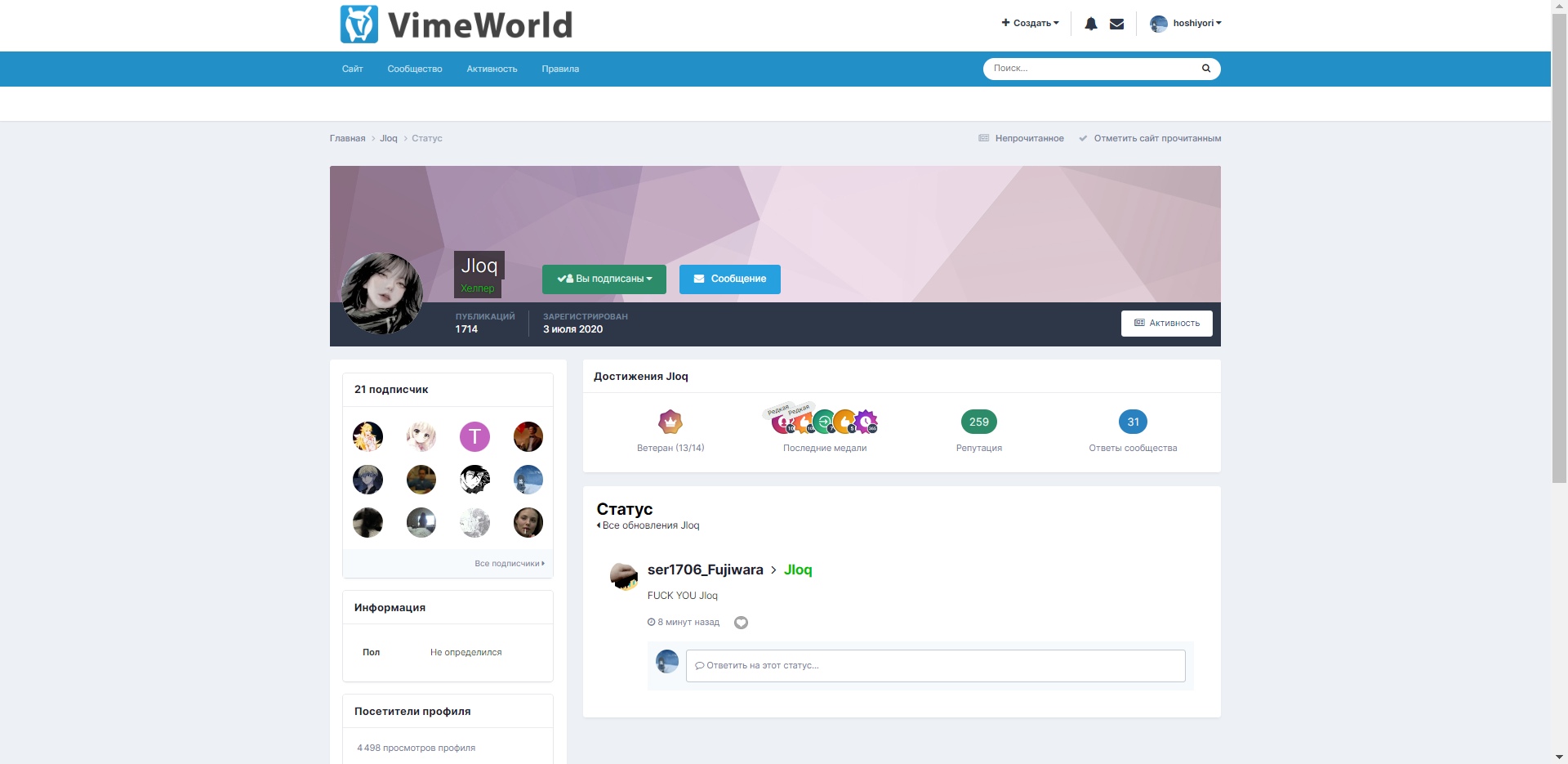This screenshot has width=1568, height=764.
Task: Click Отметить сайт прочитанным
Action: [x=1150, y=138]
